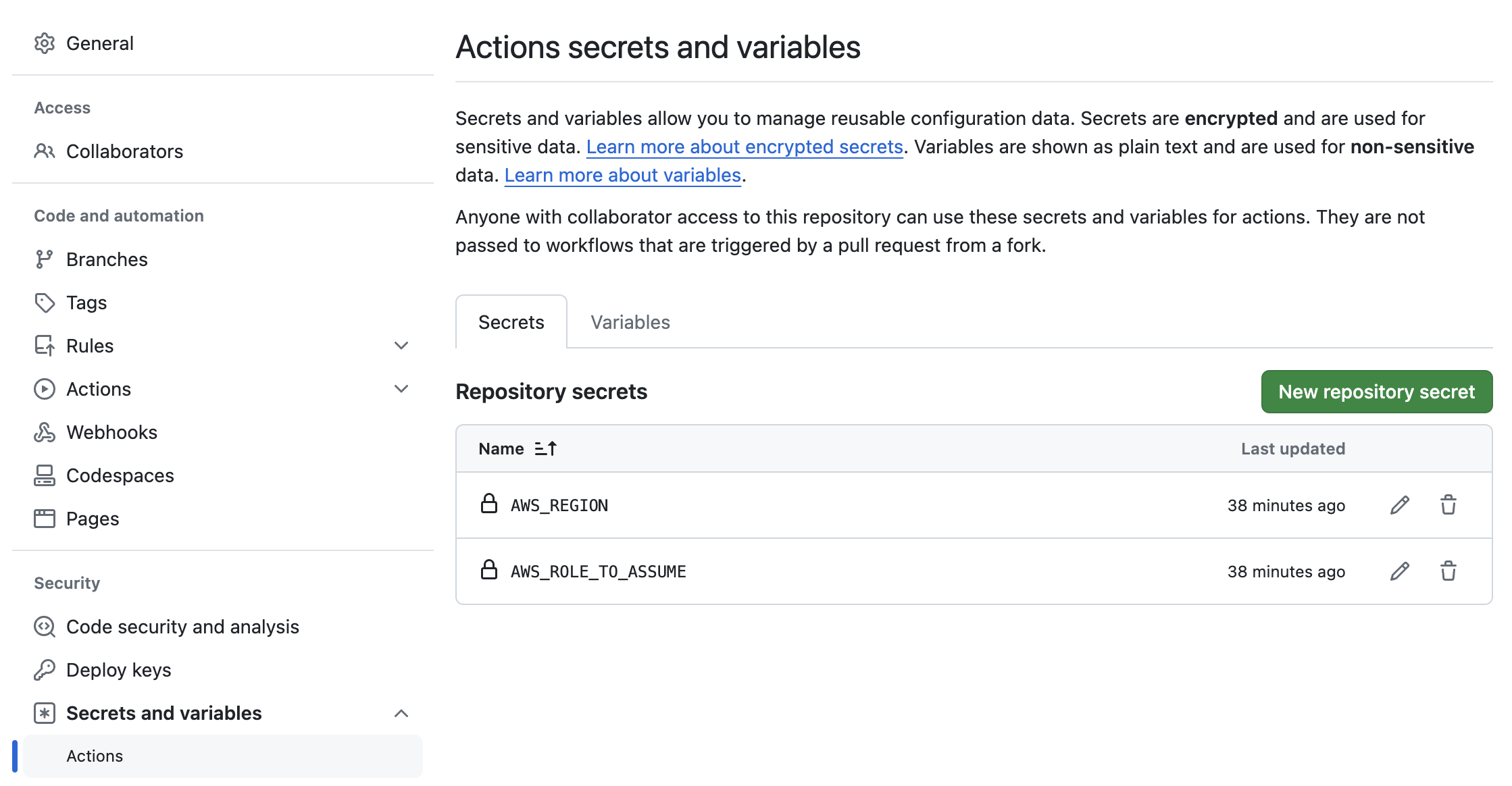The height and width of the screenshot is (786, 1512).
Task: Switch to the Variables tab
Action: click(x=630, y=322)
